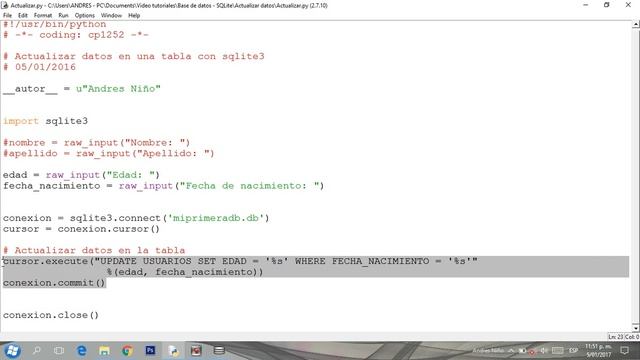640x360 pixels.
Task: Click the battery tray icon
Action: pyautogui.click(x=522, y=351)
